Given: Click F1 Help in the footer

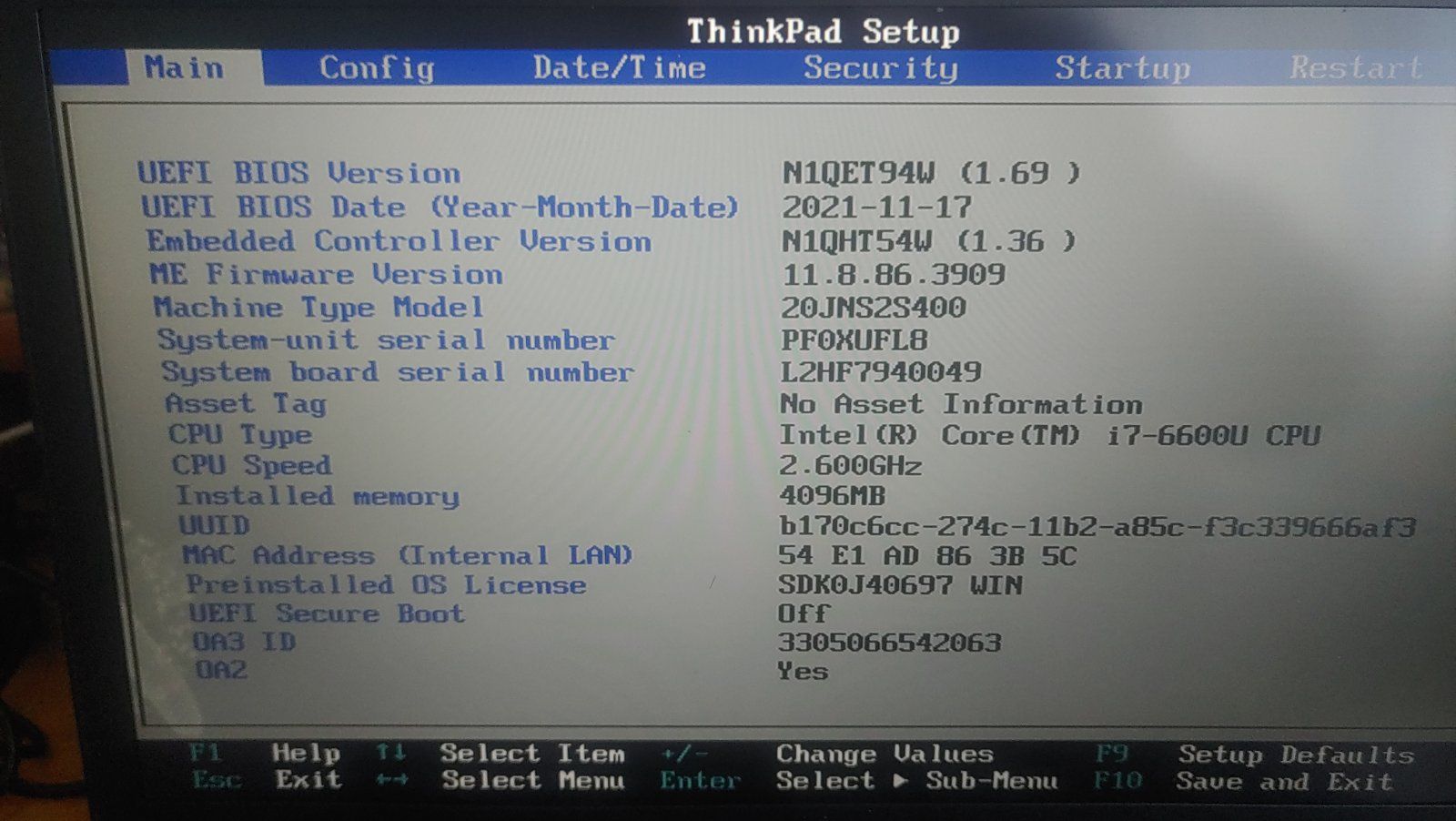Looking at the screenshot, I should coord(265,754).
